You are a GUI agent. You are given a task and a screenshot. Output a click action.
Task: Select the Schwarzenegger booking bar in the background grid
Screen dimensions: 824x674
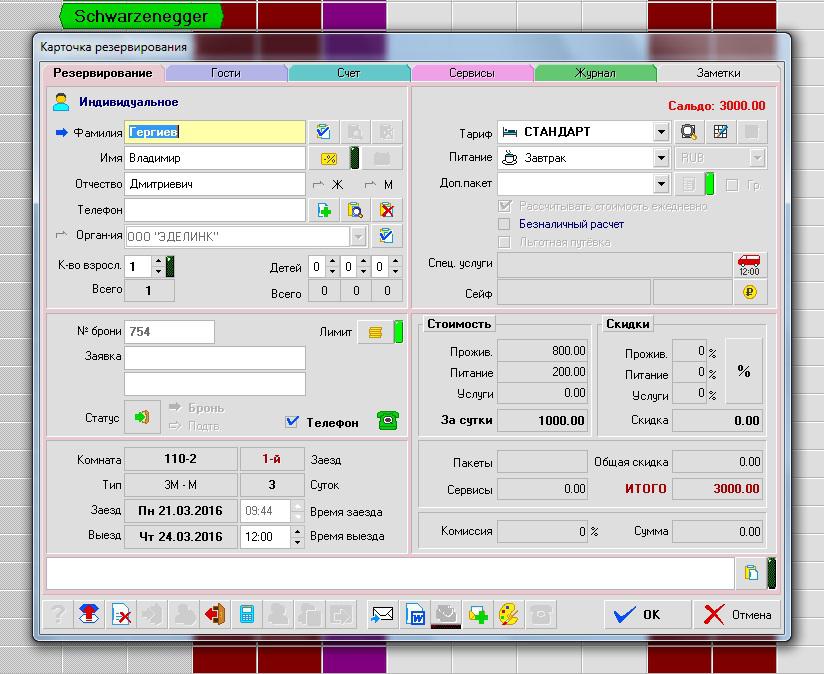(141, 16)
